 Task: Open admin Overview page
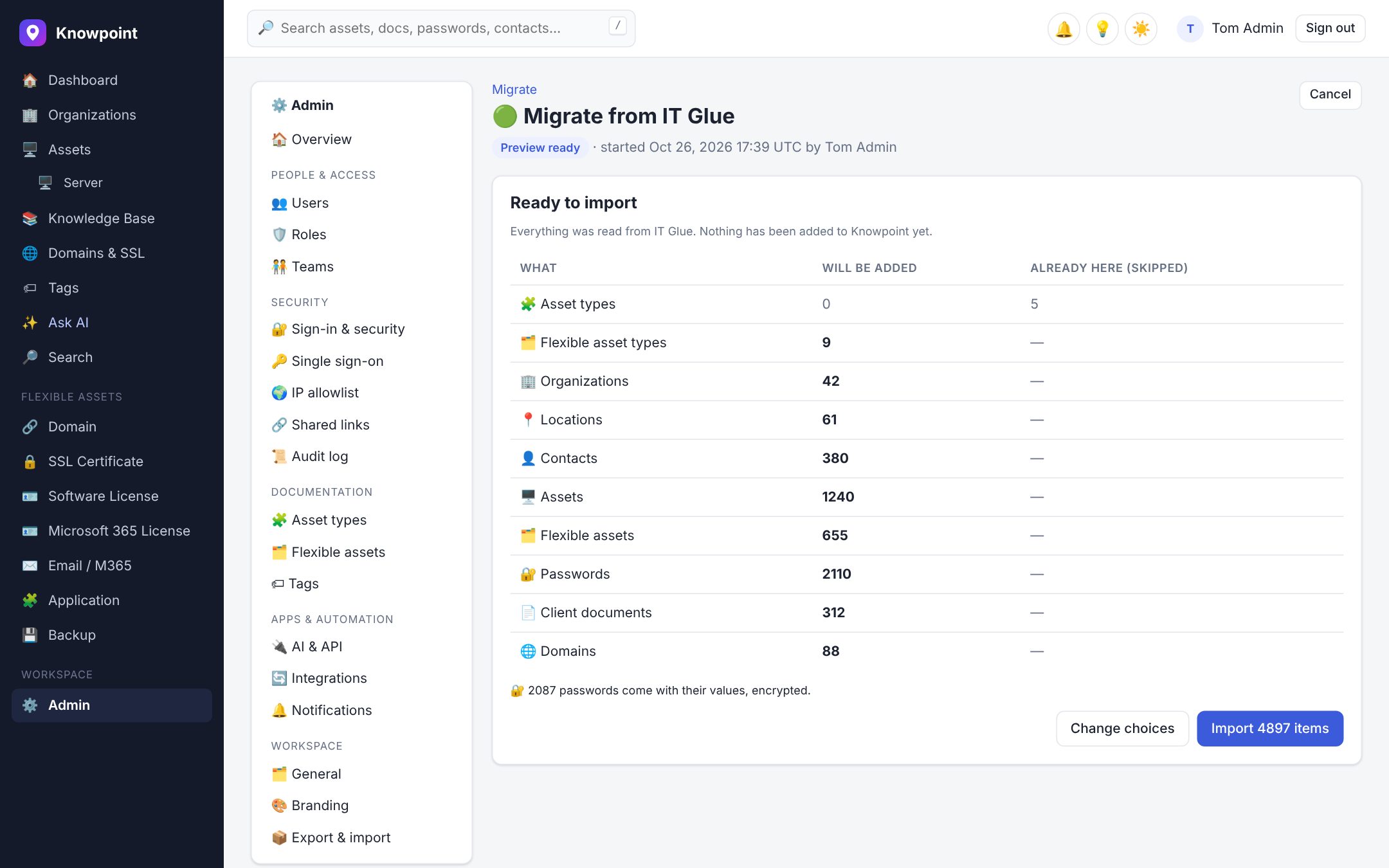[361, 140]
